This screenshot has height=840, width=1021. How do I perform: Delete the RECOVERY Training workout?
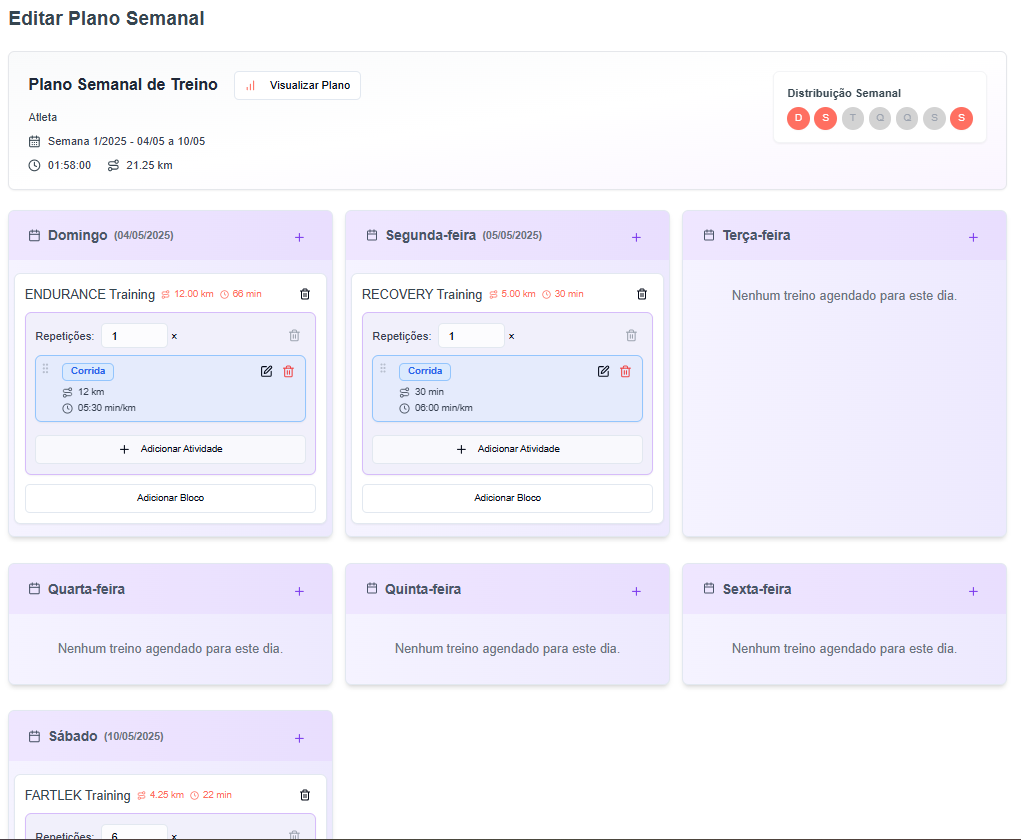pos(642,294)
